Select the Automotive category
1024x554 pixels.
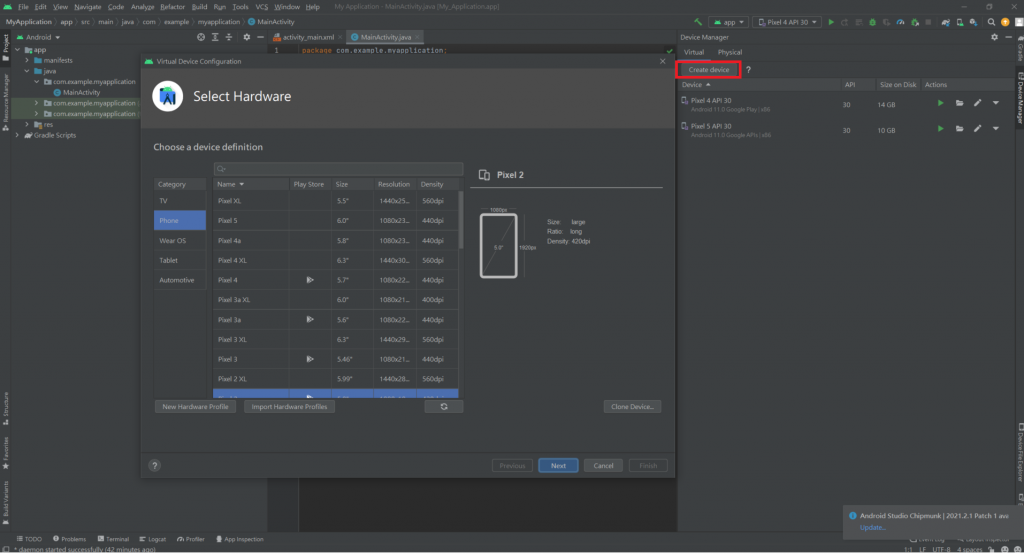coord(180,280)
